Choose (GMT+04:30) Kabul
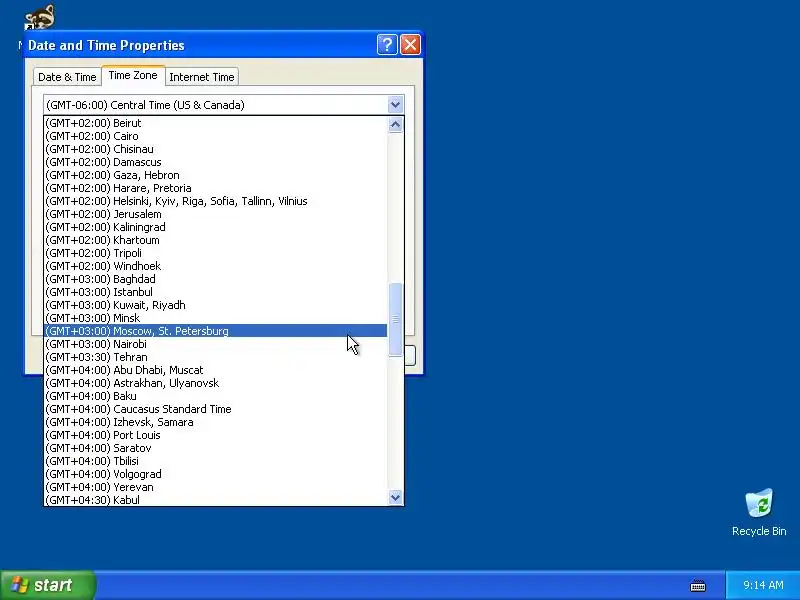 pyautogui.click(x=216, y=500)
